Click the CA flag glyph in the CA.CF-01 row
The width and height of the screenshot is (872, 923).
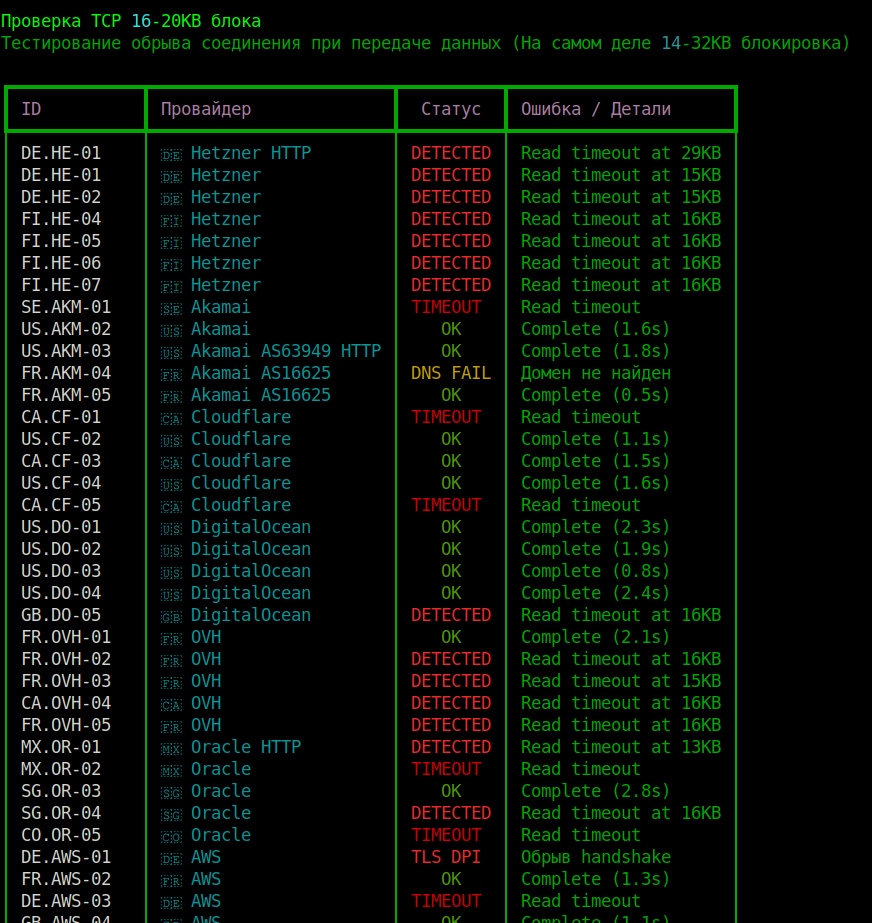point(171,419)
